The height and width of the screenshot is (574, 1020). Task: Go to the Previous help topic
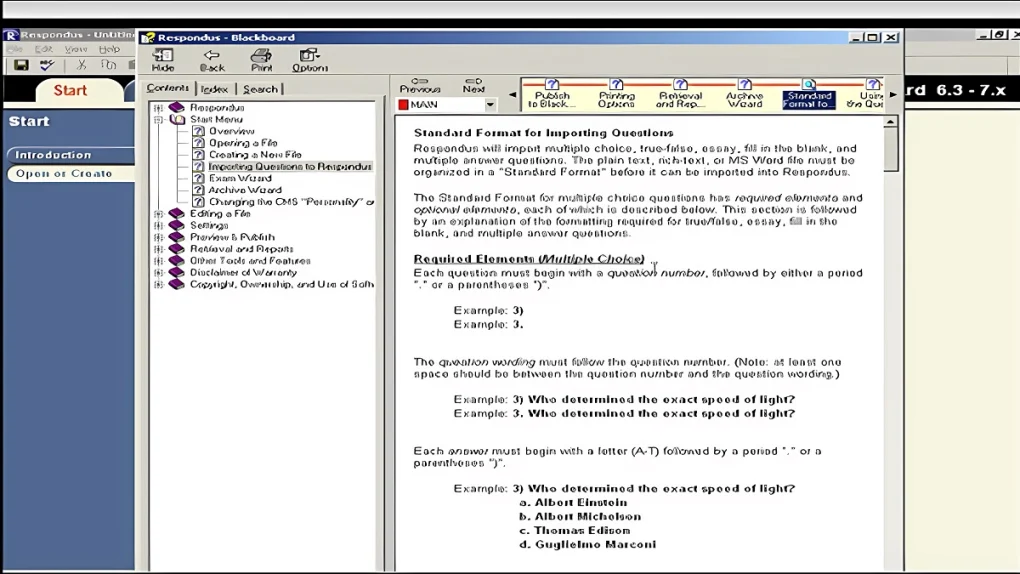(x=420, y=85)
